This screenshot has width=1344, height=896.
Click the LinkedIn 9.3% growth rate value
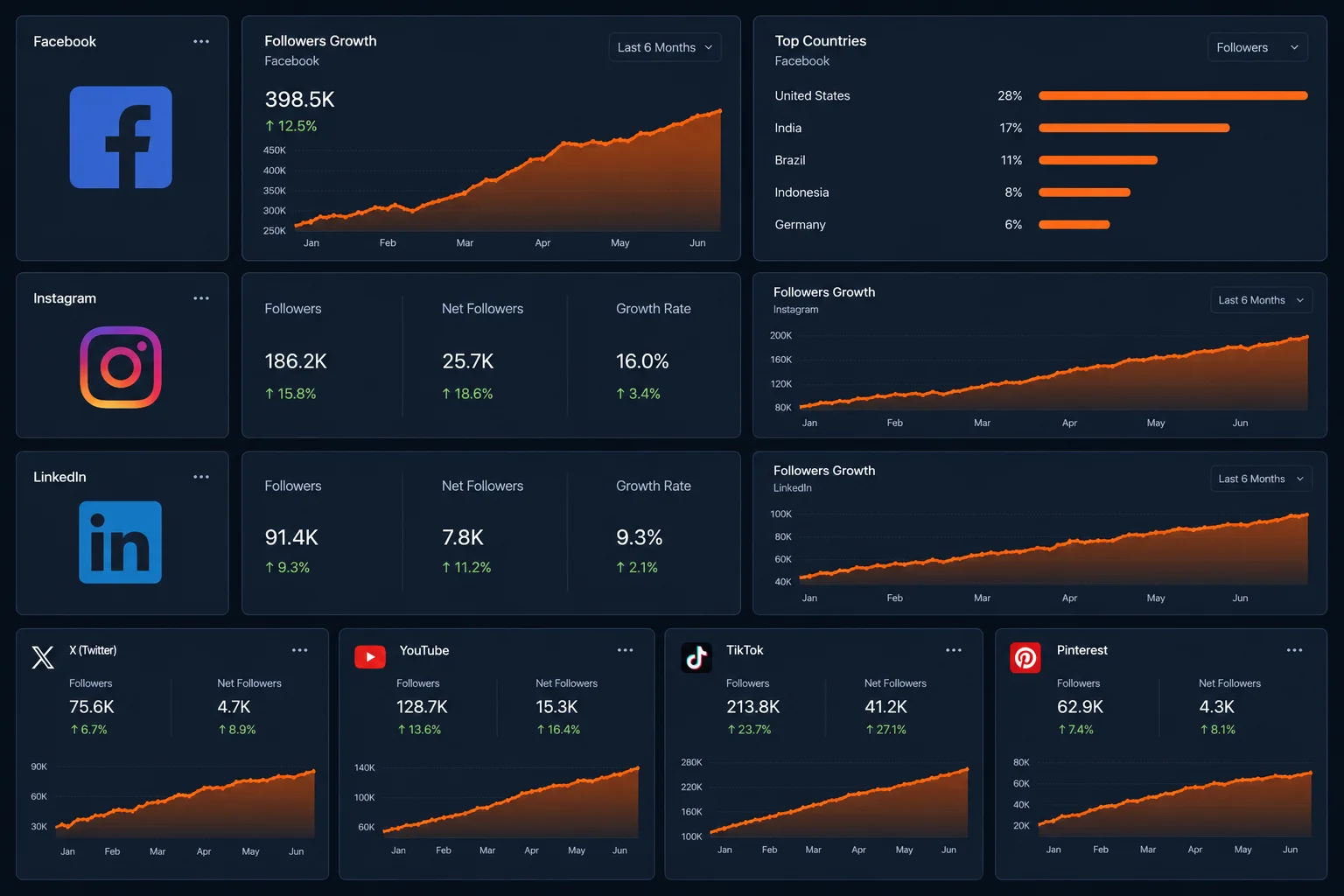click(640, 537)
